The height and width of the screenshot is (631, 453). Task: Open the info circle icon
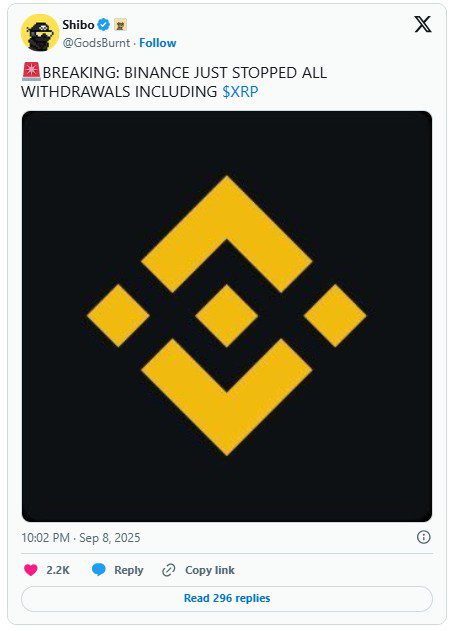(x=424, y=537)
